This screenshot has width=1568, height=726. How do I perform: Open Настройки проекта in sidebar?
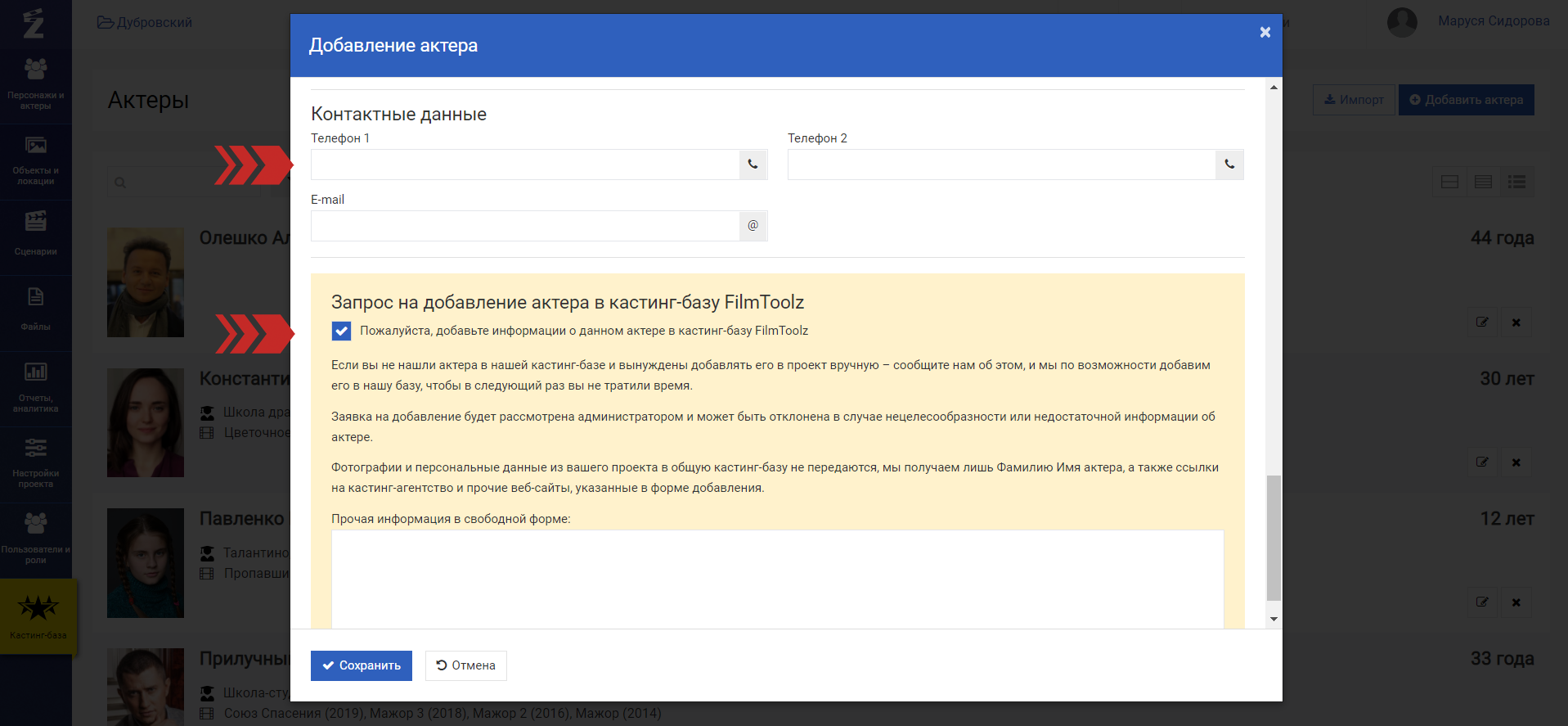click(36, 464)
